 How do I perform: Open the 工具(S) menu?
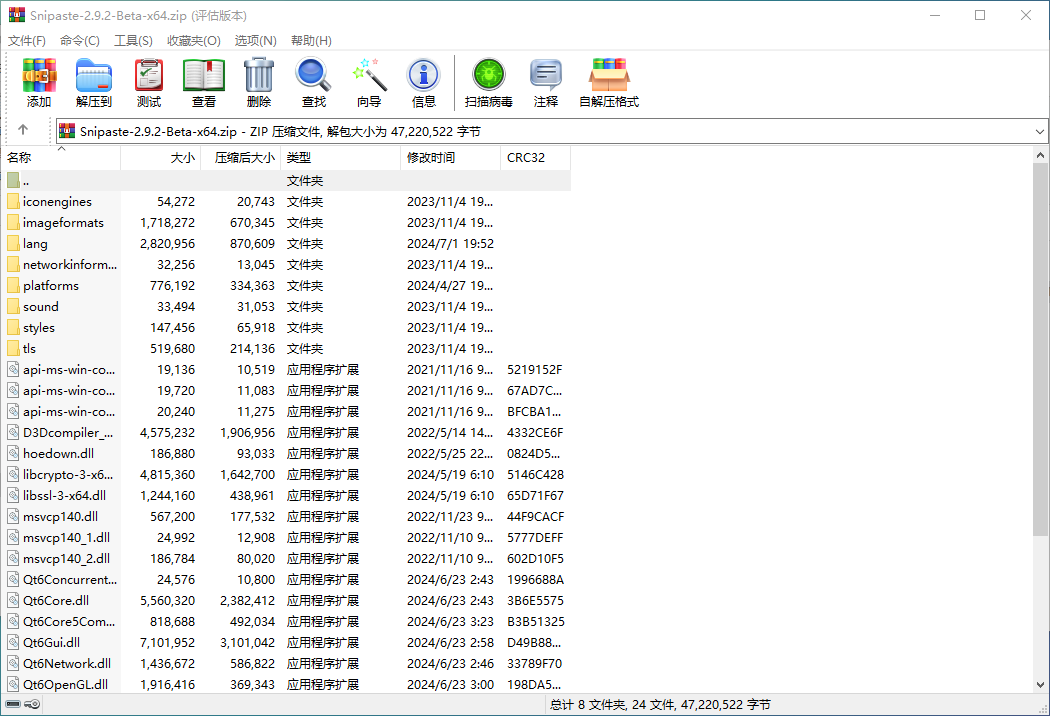pos(133,41)
